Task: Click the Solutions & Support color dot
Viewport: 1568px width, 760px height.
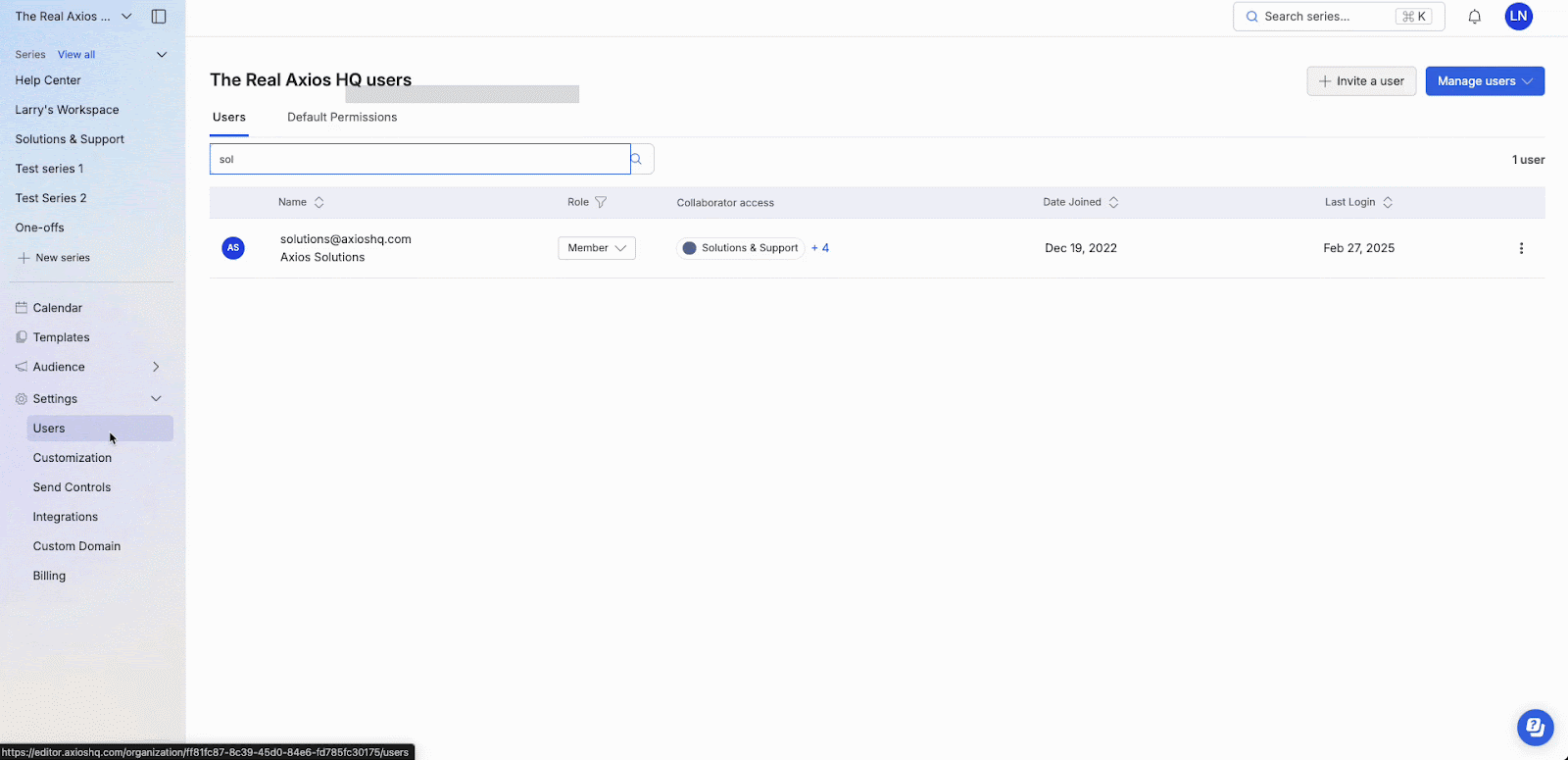Action: point(689,248)
